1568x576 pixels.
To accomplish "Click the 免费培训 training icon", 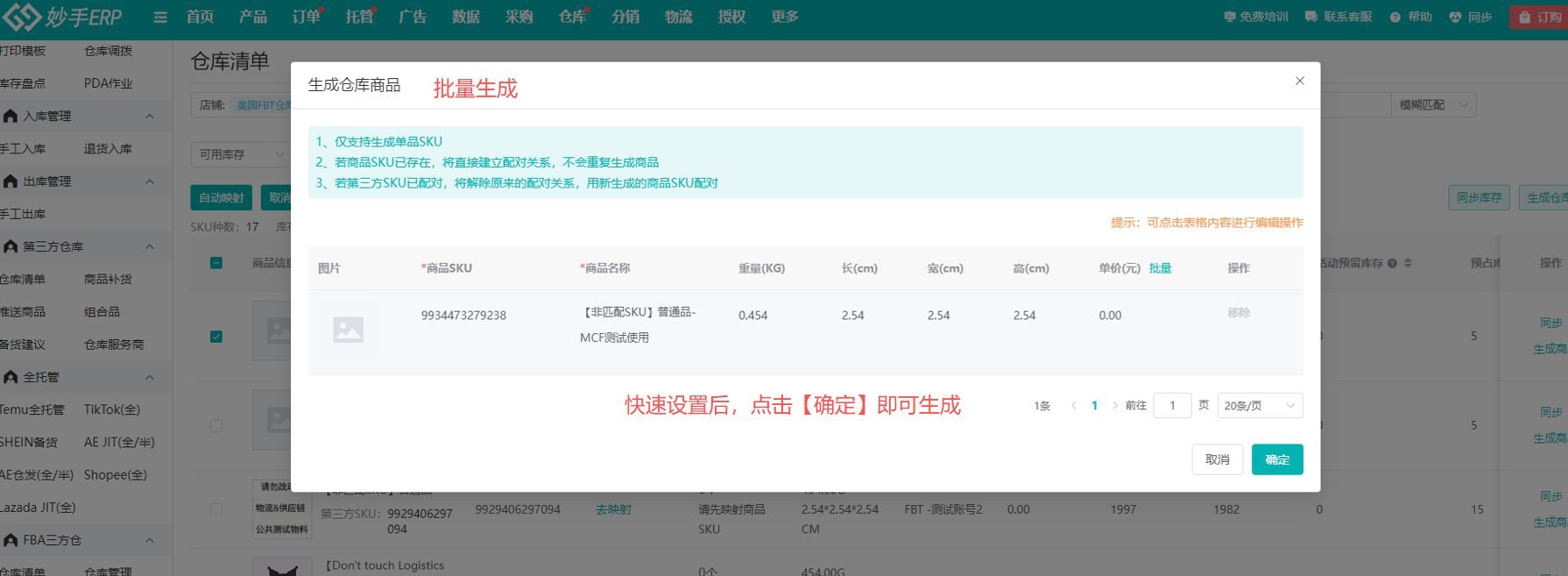I will 1230,17.
